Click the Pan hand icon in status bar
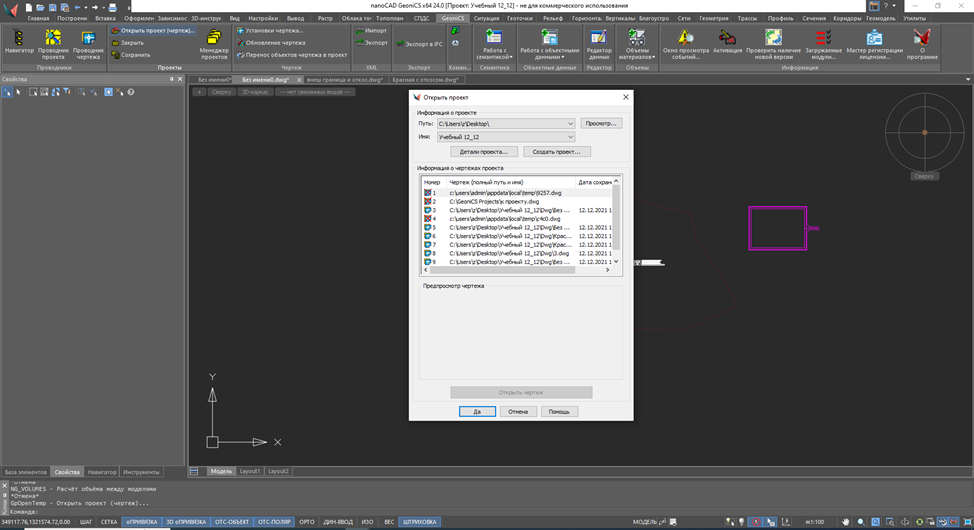 [x=845, y=522]
